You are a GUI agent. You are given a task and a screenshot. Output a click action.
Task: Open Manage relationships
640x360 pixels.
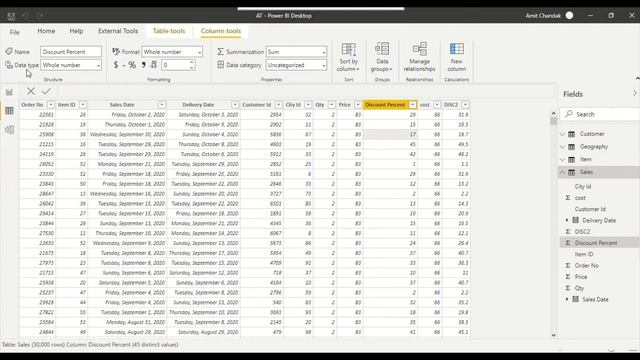coord(420,57)
